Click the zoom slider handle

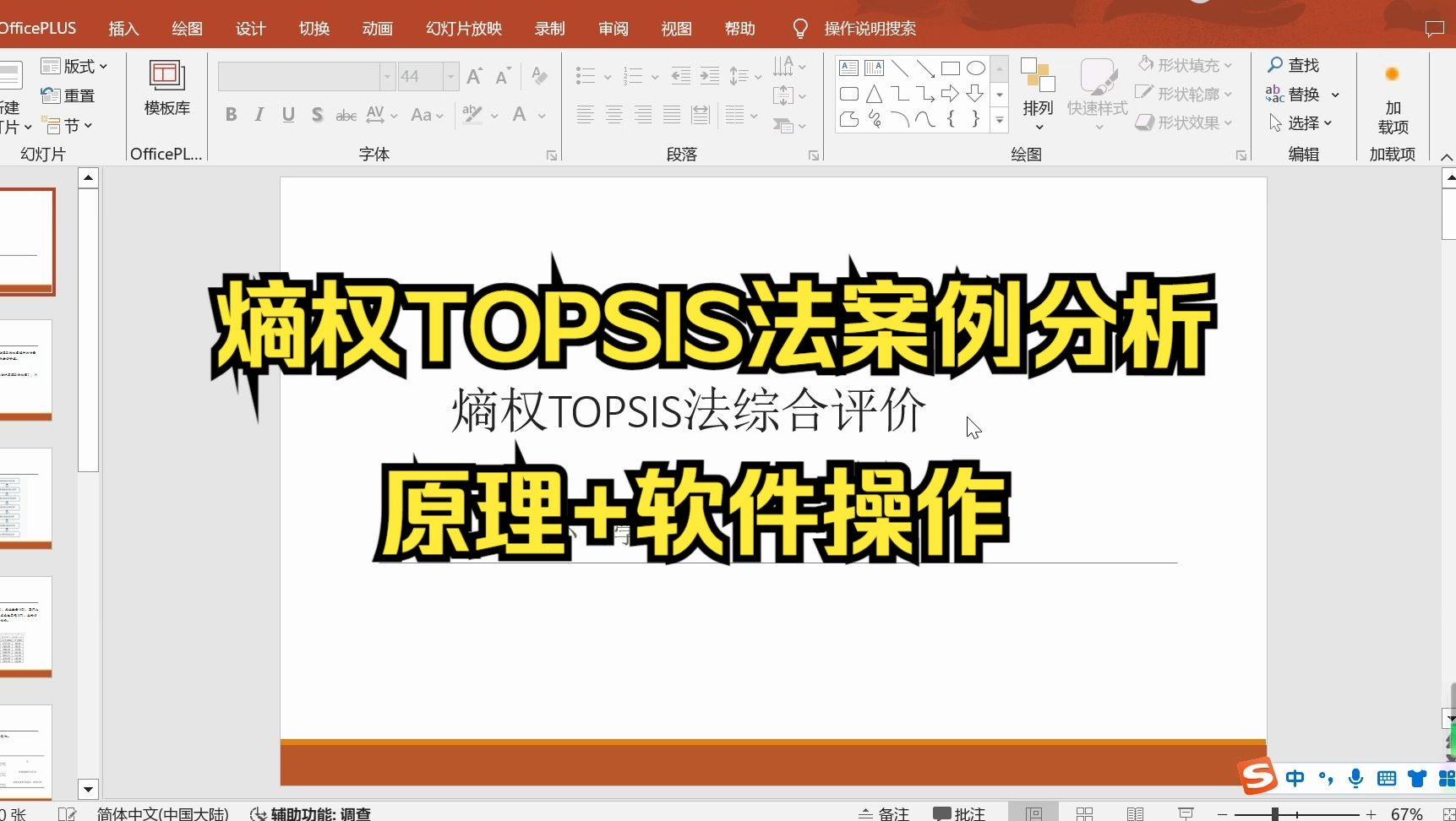coord(1274,814)
